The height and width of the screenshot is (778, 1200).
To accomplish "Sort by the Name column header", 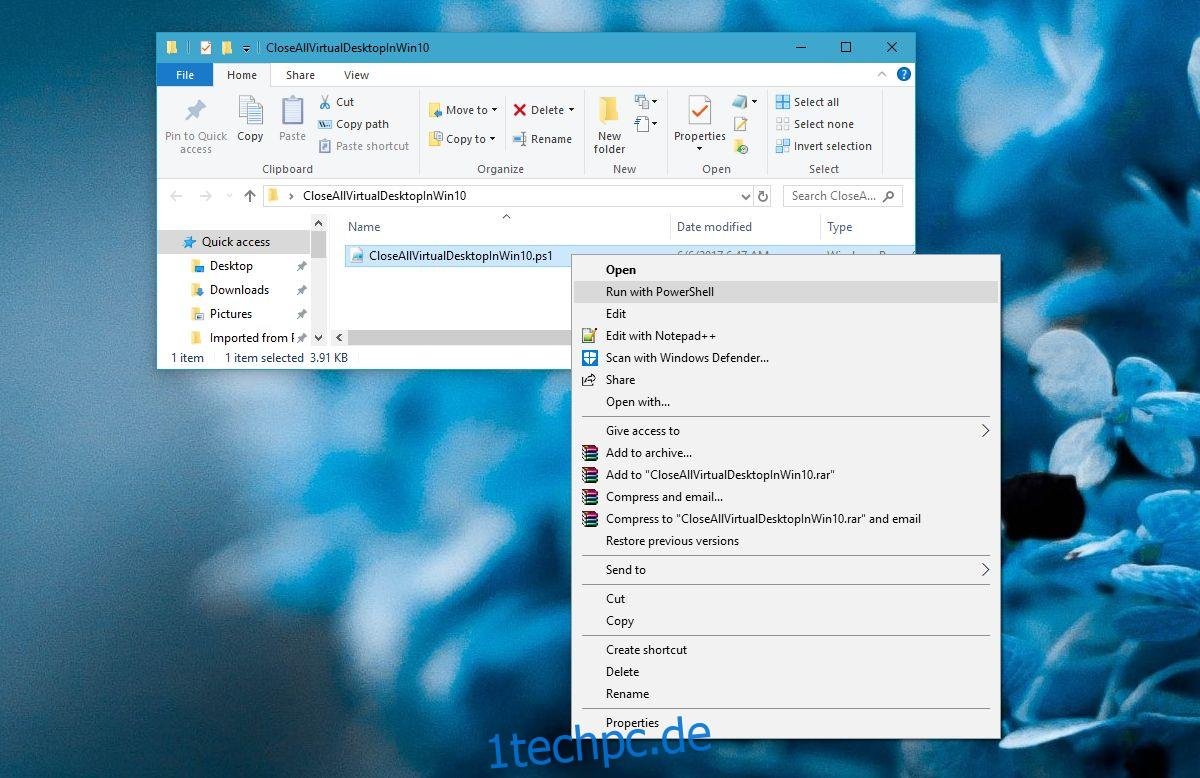I will pos(505,227).
